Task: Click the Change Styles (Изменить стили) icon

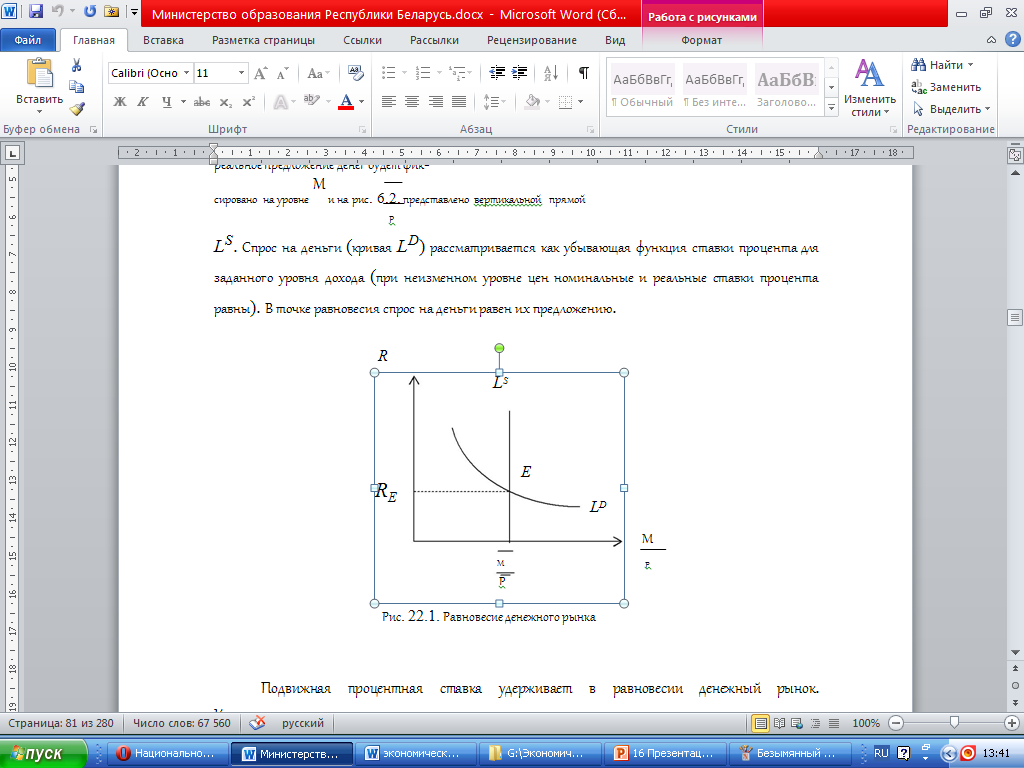Action: coord(869,87)
